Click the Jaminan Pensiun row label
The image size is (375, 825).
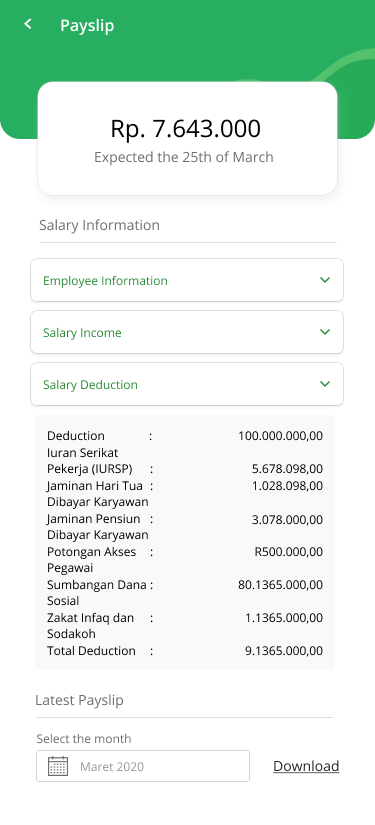[x=98, y=527]
